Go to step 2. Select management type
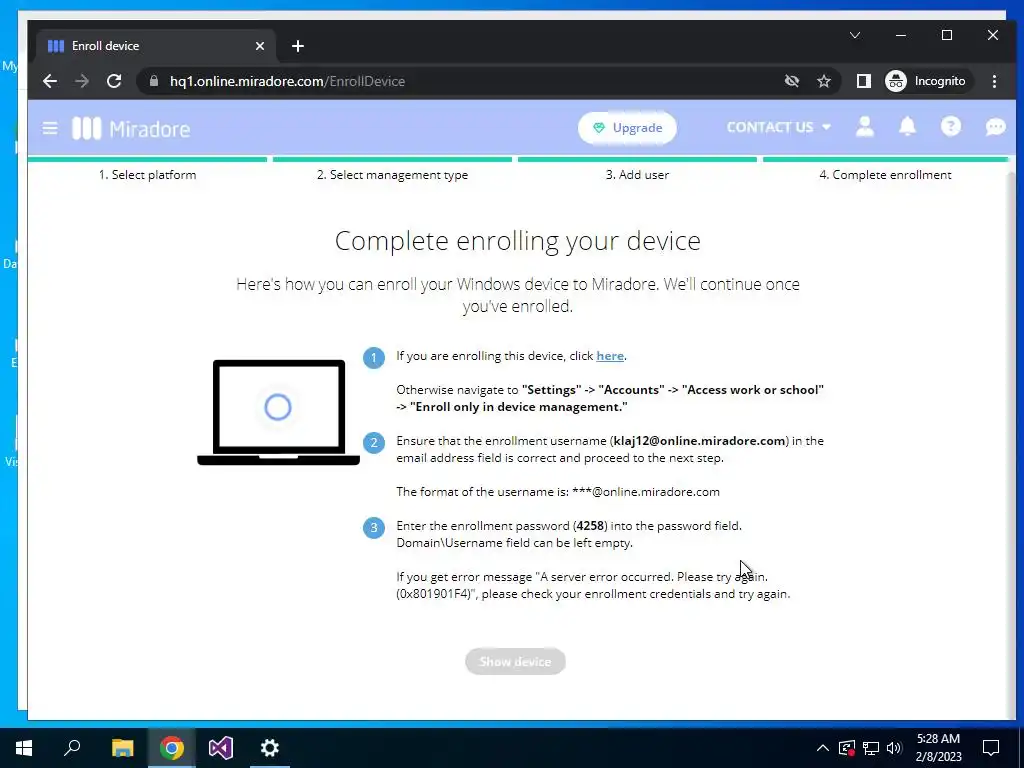The height and width of the screenshot is (768, 1024). click(x=392, y=175)
